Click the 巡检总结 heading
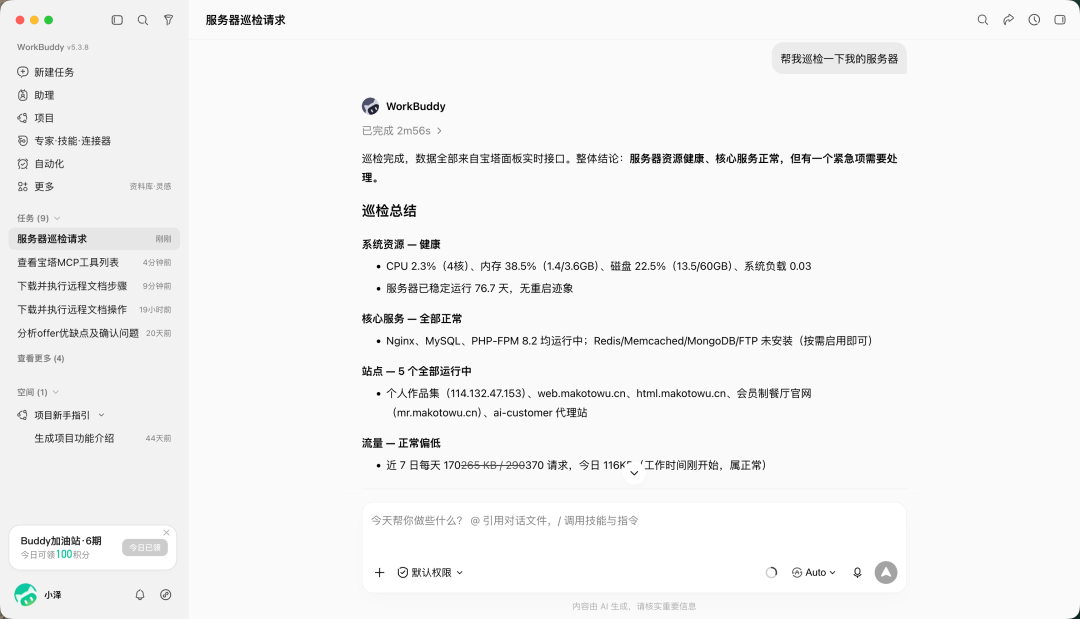Screen dimensions: 1080x619 pos(389,211)
